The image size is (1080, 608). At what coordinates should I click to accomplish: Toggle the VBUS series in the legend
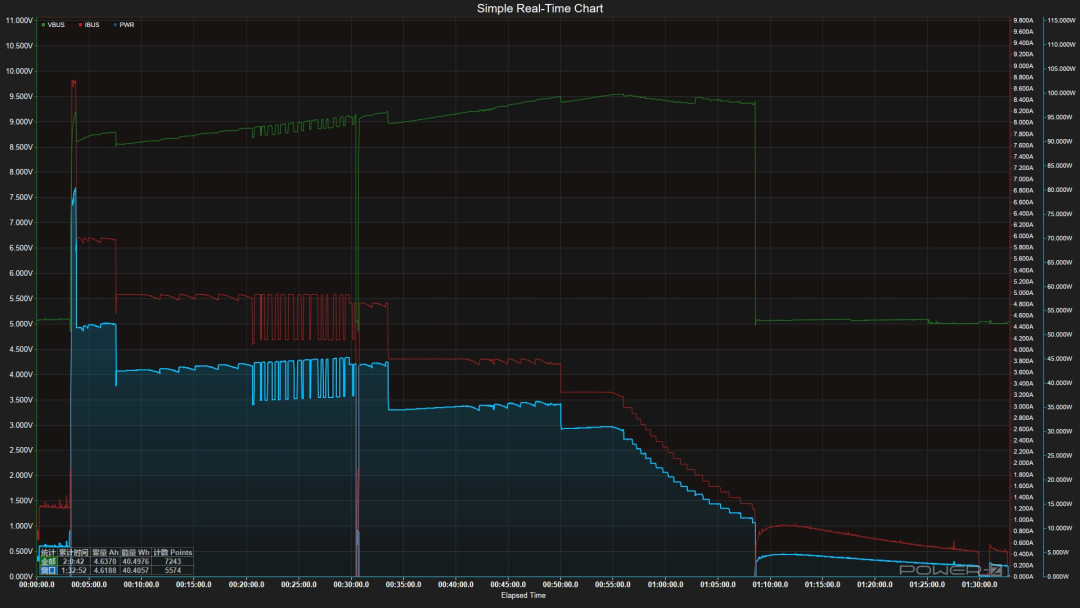53,25
